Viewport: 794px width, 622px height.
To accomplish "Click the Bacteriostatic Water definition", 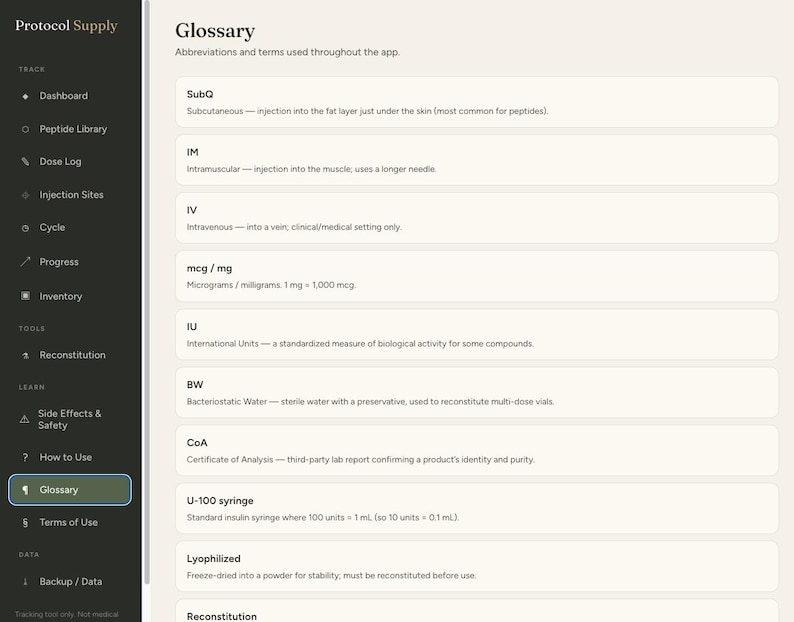I will coord(370,402).
